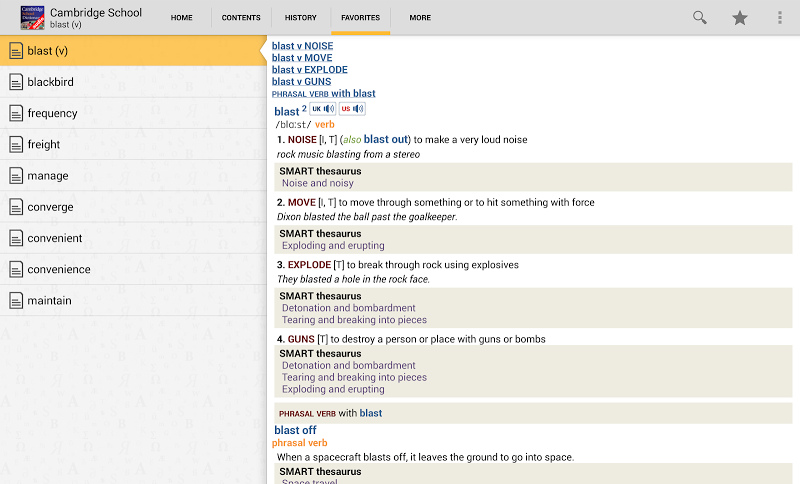Open 'Exploding and erupting' under MOVE sense
Image resolution: width=800 pixels, height=484 pixels.
[x=333, y=245]
